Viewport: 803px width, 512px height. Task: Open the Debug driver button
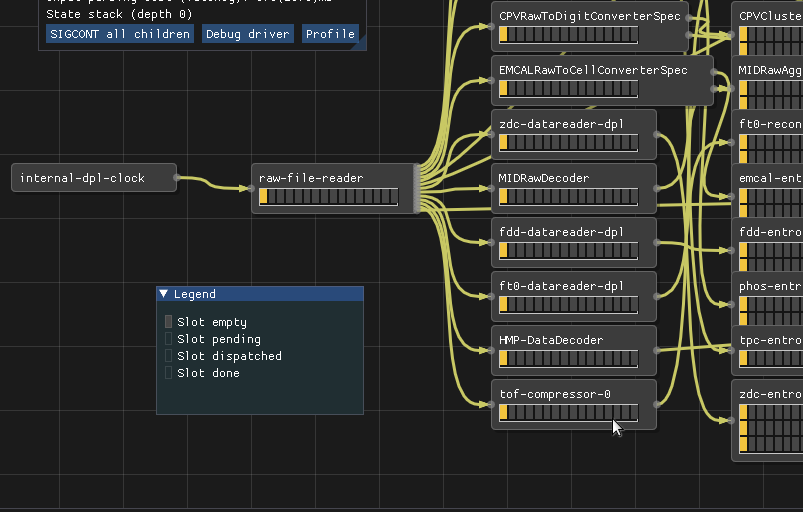pos(247,34)
